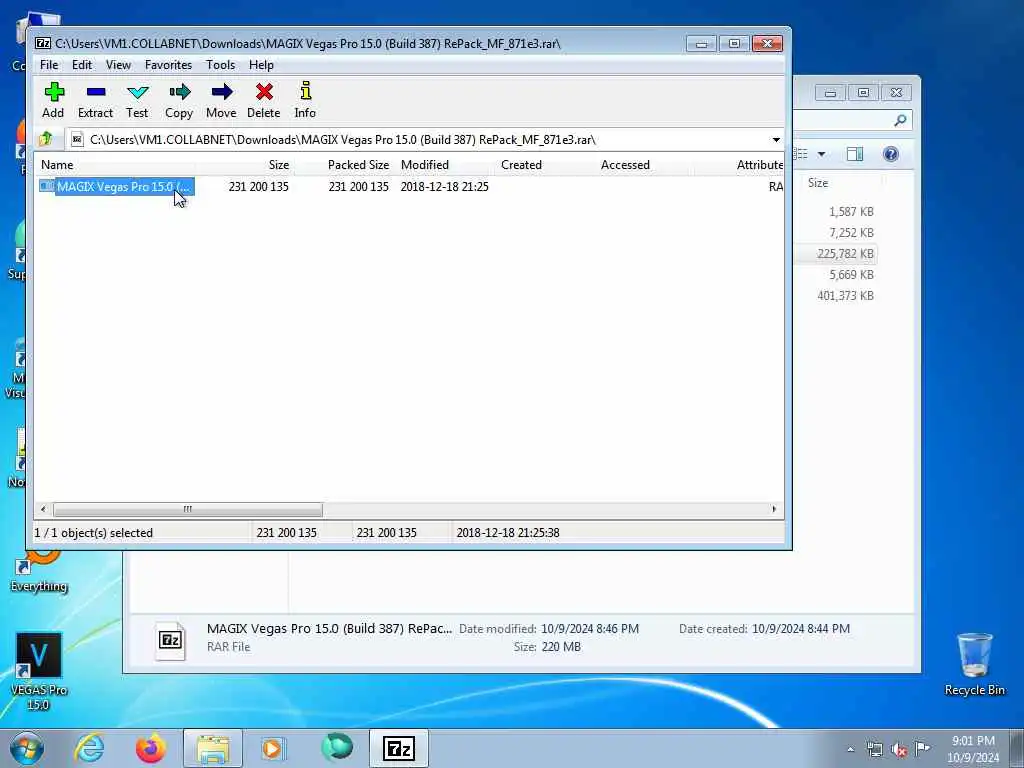Click the taskbar clock showing 9:01 PM

(x=973, y=749)
